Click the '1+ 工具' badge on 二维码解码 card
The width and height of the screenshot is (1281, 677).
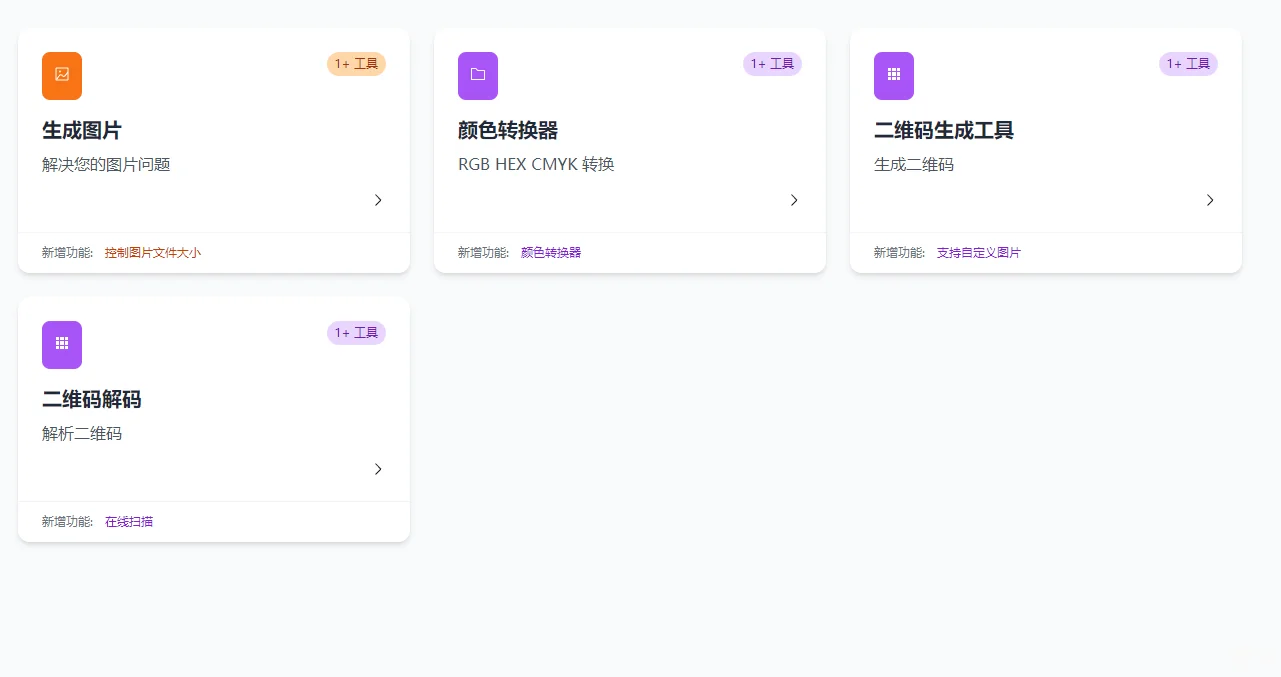[356, 332]
